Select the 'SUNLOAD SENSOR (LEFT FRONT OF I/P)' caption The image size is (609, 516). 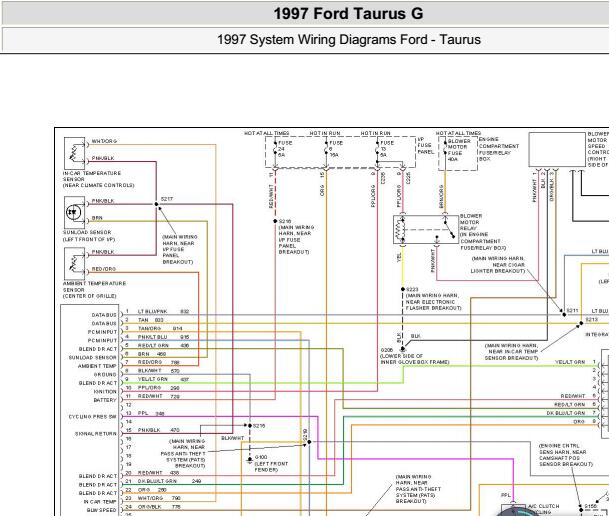click(89, 236)
